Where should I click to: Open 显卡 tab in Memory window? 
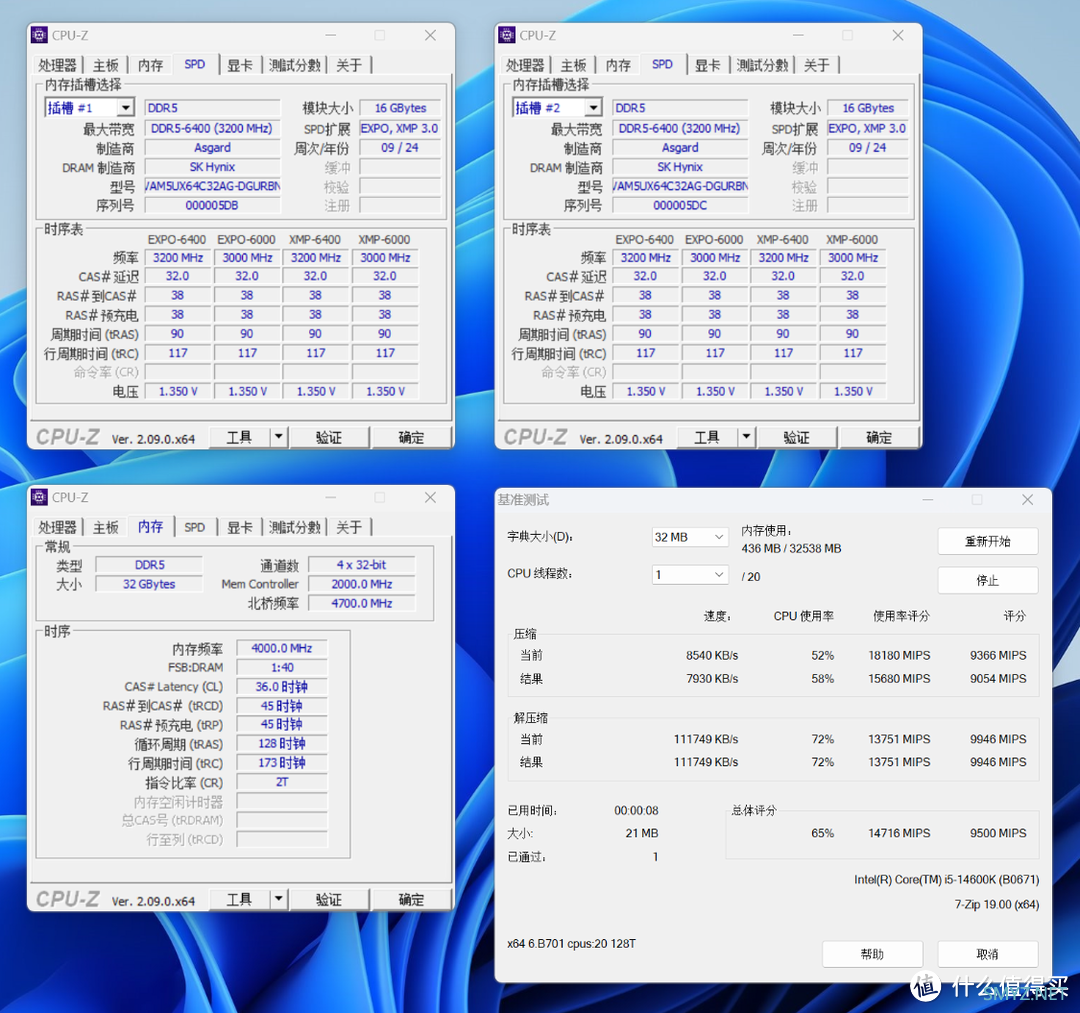coord(240,528)
